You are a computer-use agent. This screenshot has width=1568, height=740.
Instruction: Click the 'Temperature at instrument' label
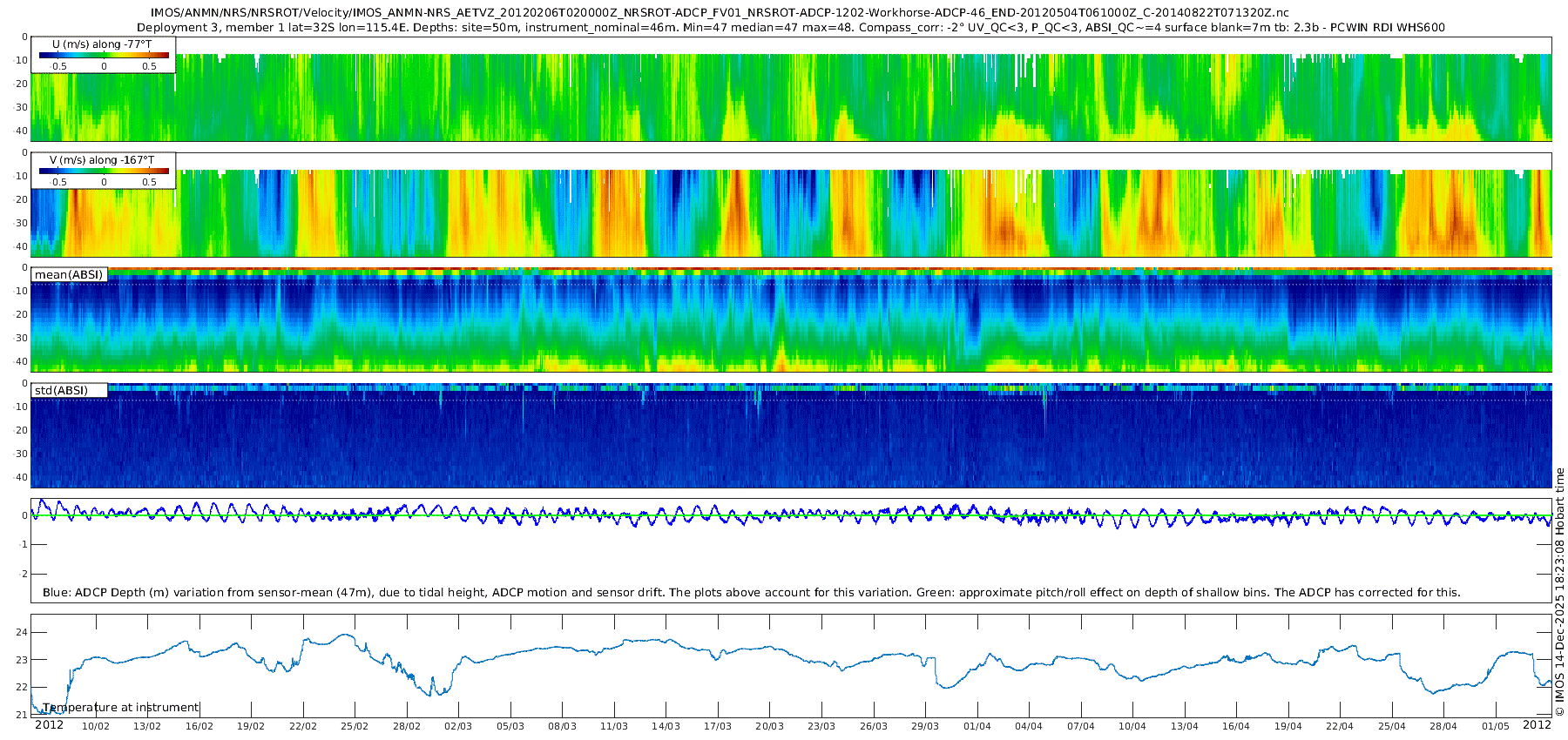click(121, 708)
